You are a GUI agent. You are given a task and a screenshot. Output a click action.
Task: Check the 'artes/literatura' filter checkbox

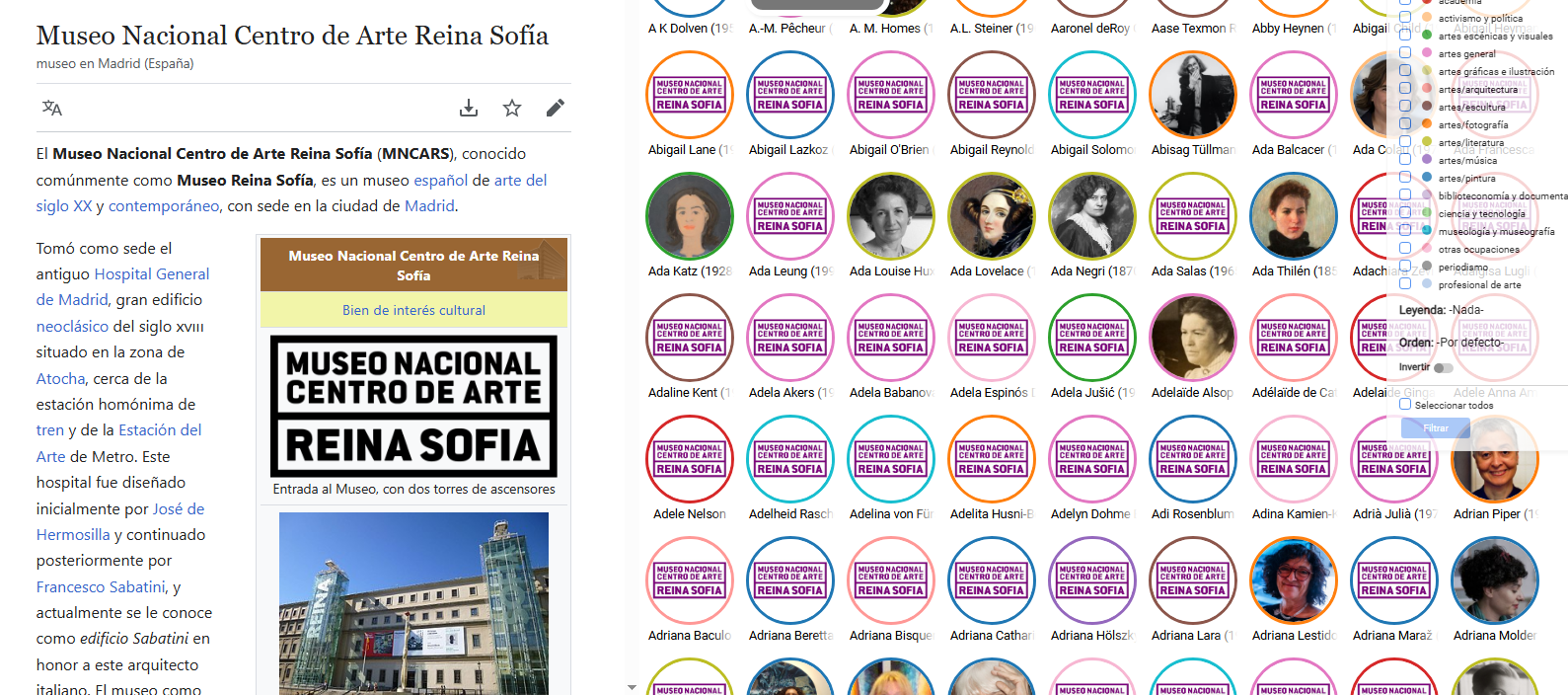click(1405, 142)
